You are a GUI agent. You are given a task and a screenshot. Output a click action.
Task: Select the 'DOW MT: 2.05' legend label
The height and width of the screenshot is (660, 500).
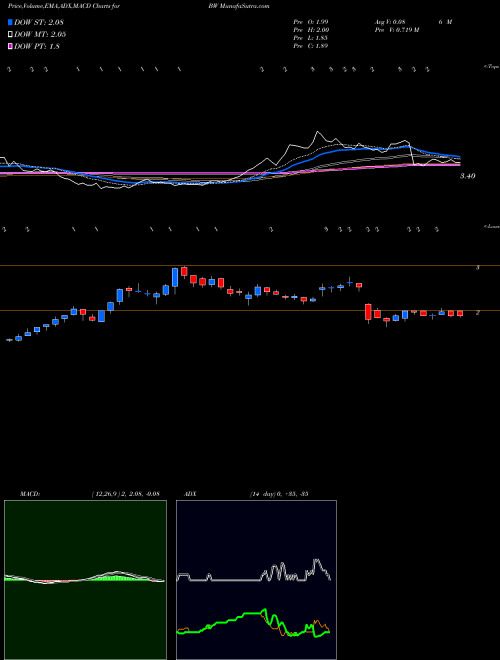pos(40,35)
